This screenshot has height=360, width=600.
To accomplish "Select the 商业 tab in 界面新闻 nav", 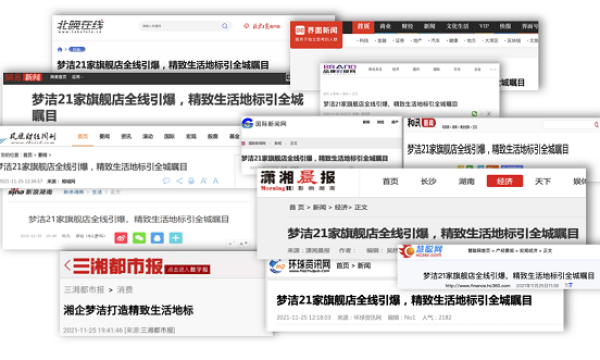I will pos(385,26).
